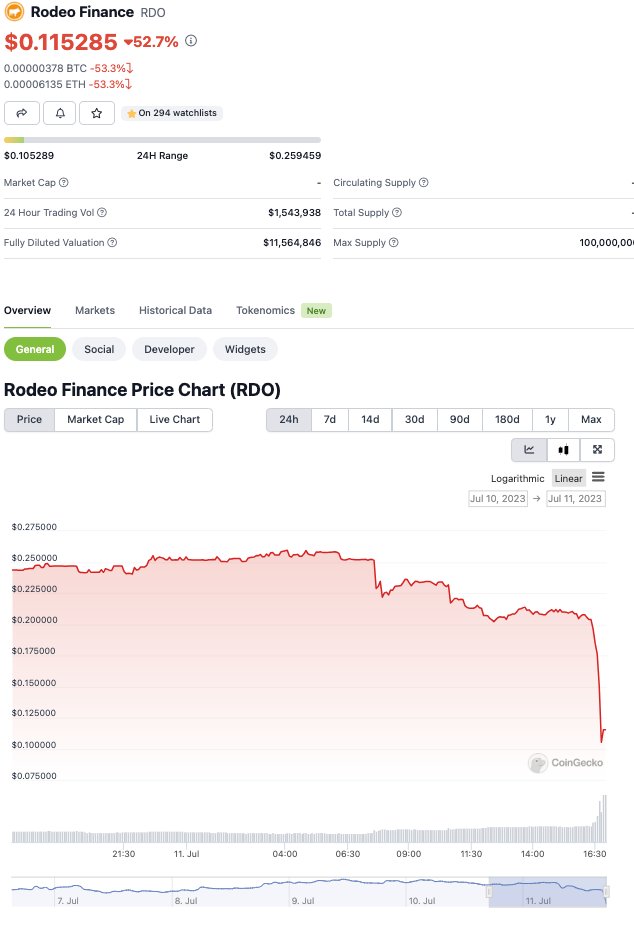Select the 7d timeframe button

coord(330,419)
